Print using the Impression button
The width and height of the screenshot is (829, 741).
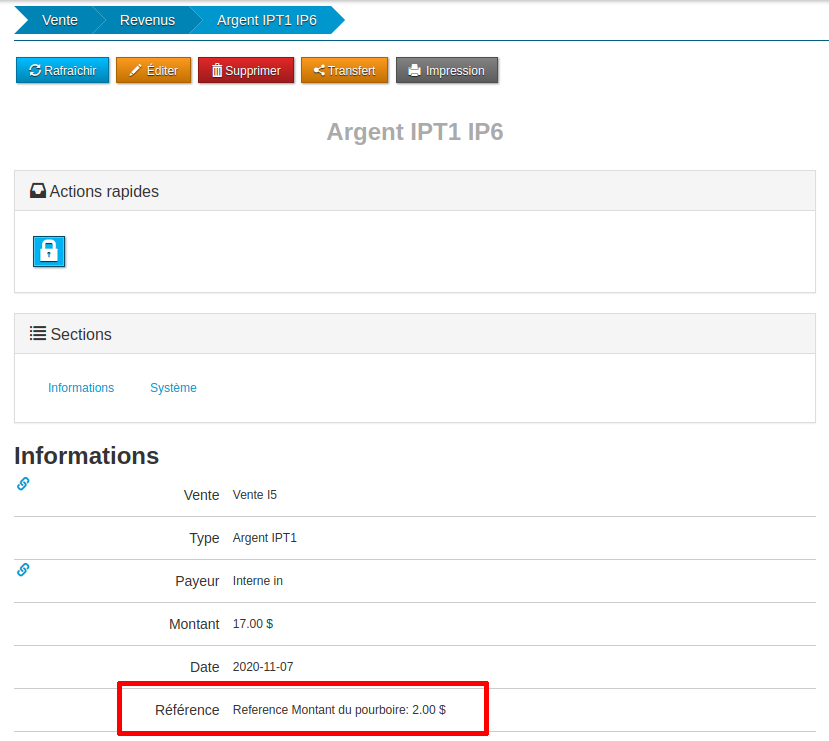[x=446, y=71]
